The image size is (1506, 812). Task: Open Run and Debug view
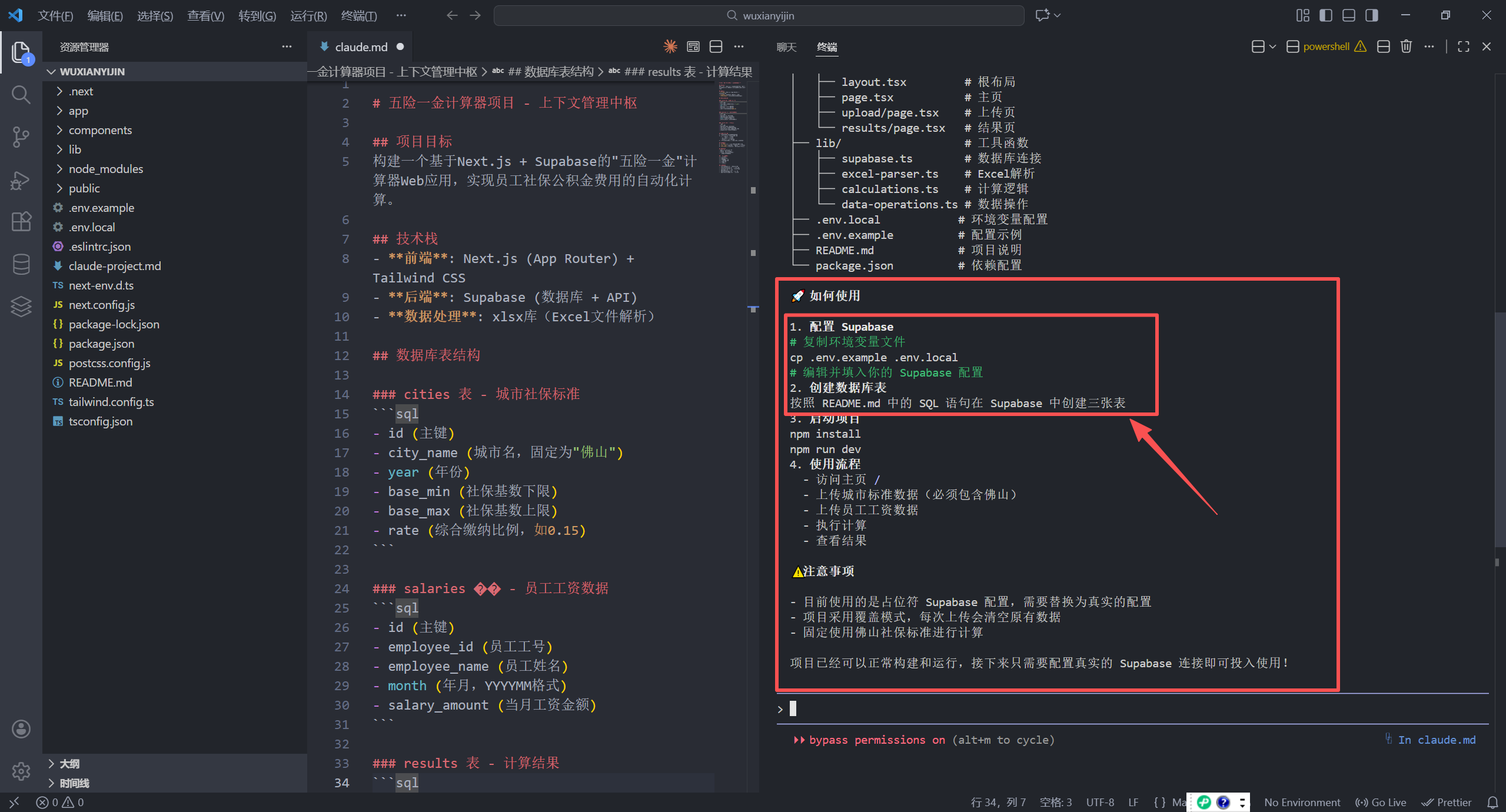(x=21, y=180)
